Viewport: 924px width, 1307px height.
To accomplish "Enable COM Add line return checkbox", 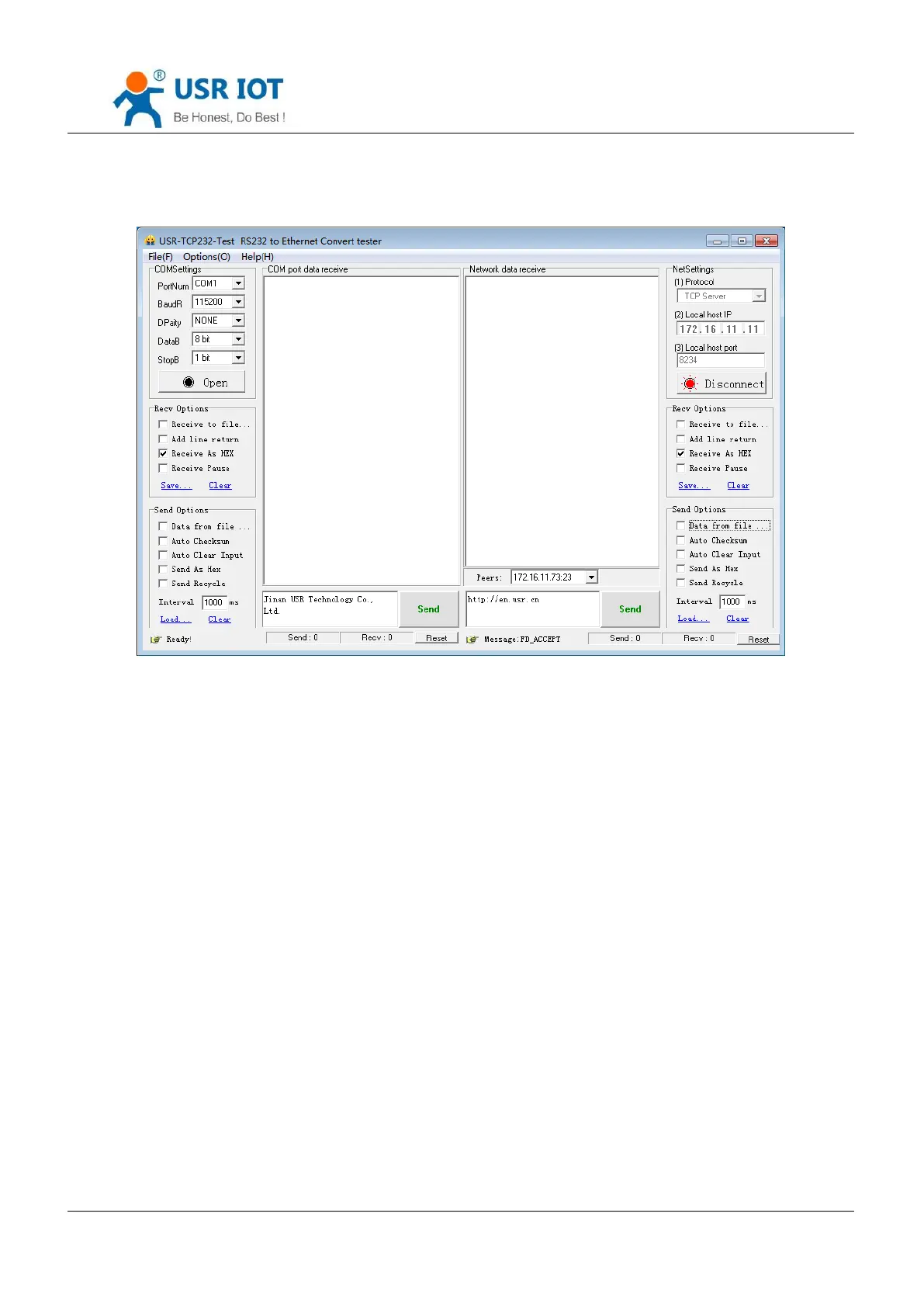I will coord(163,439).
